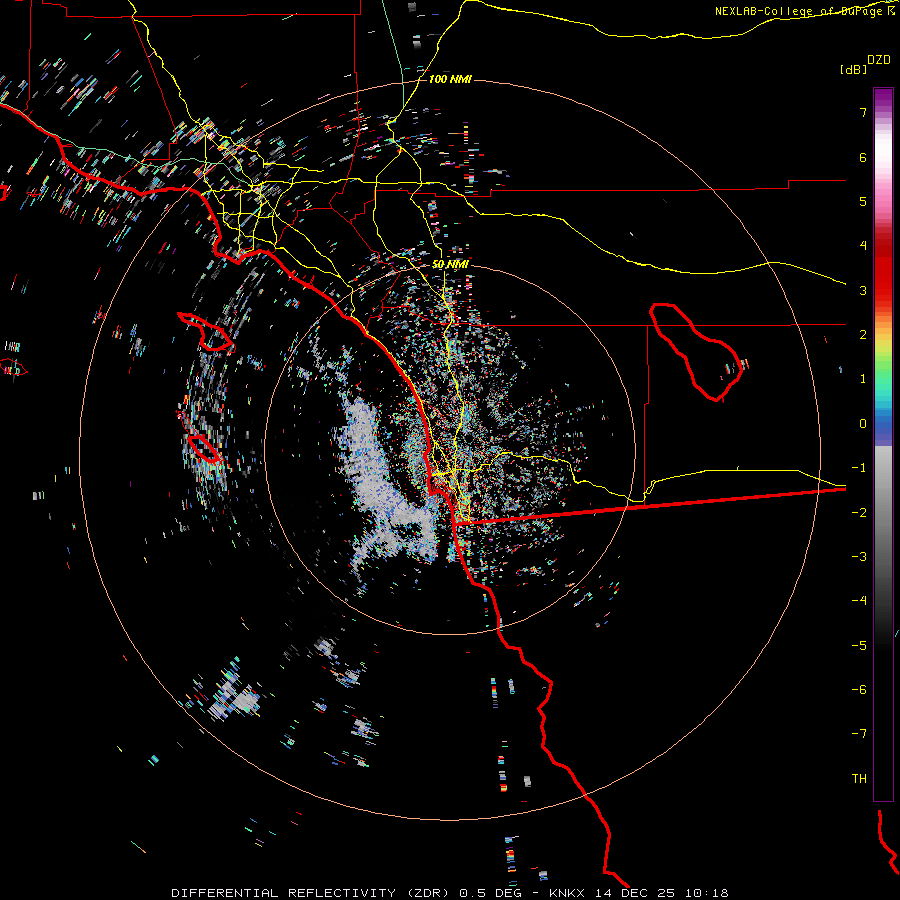Click the 50 NMI range ring label
This screenshot has width=900, height=900.
tap(450, 265)
